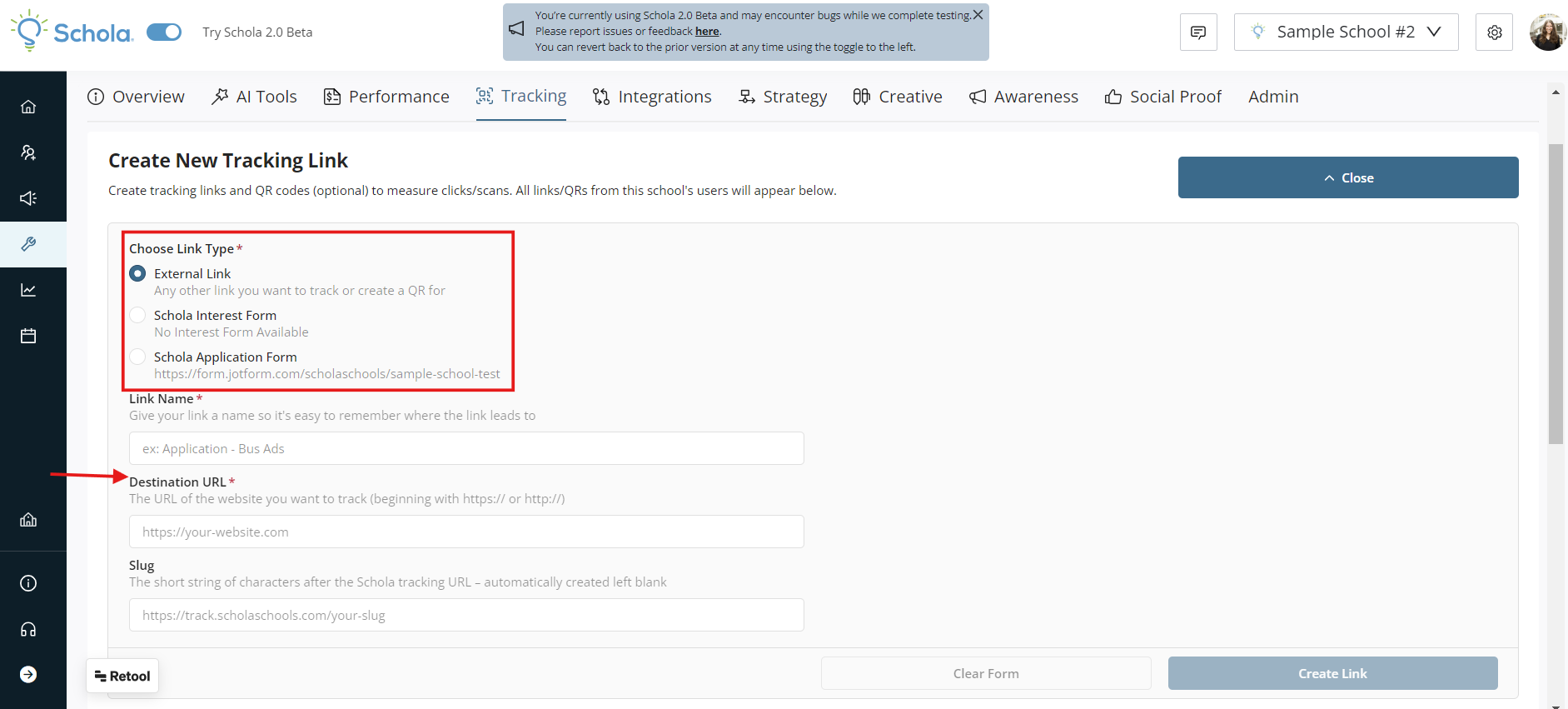Open the wrench tools sidebar icon

pos(28,244)
